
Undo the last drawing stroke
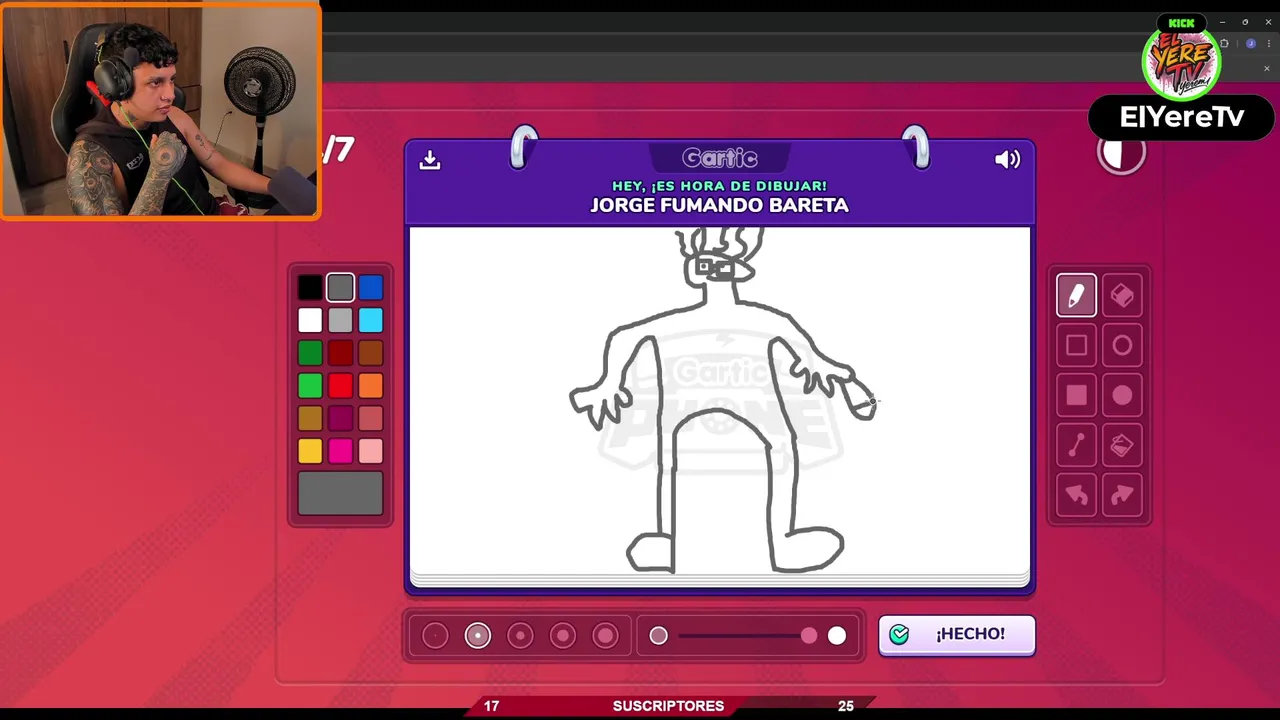1076,495
